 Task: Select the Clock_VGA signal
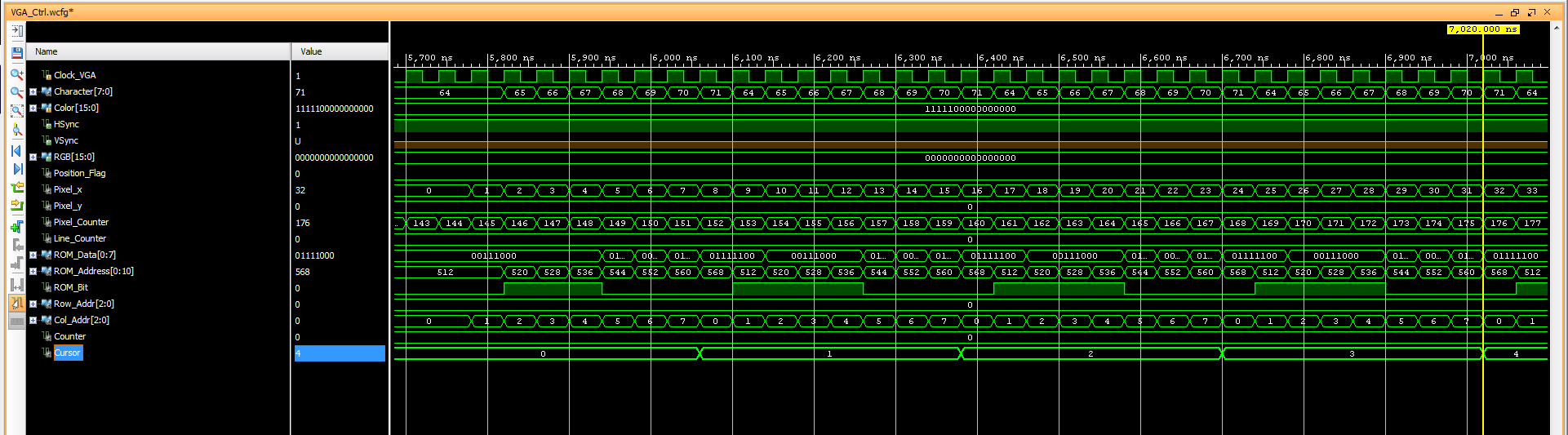pyautogui.click(x=74, y=75)
